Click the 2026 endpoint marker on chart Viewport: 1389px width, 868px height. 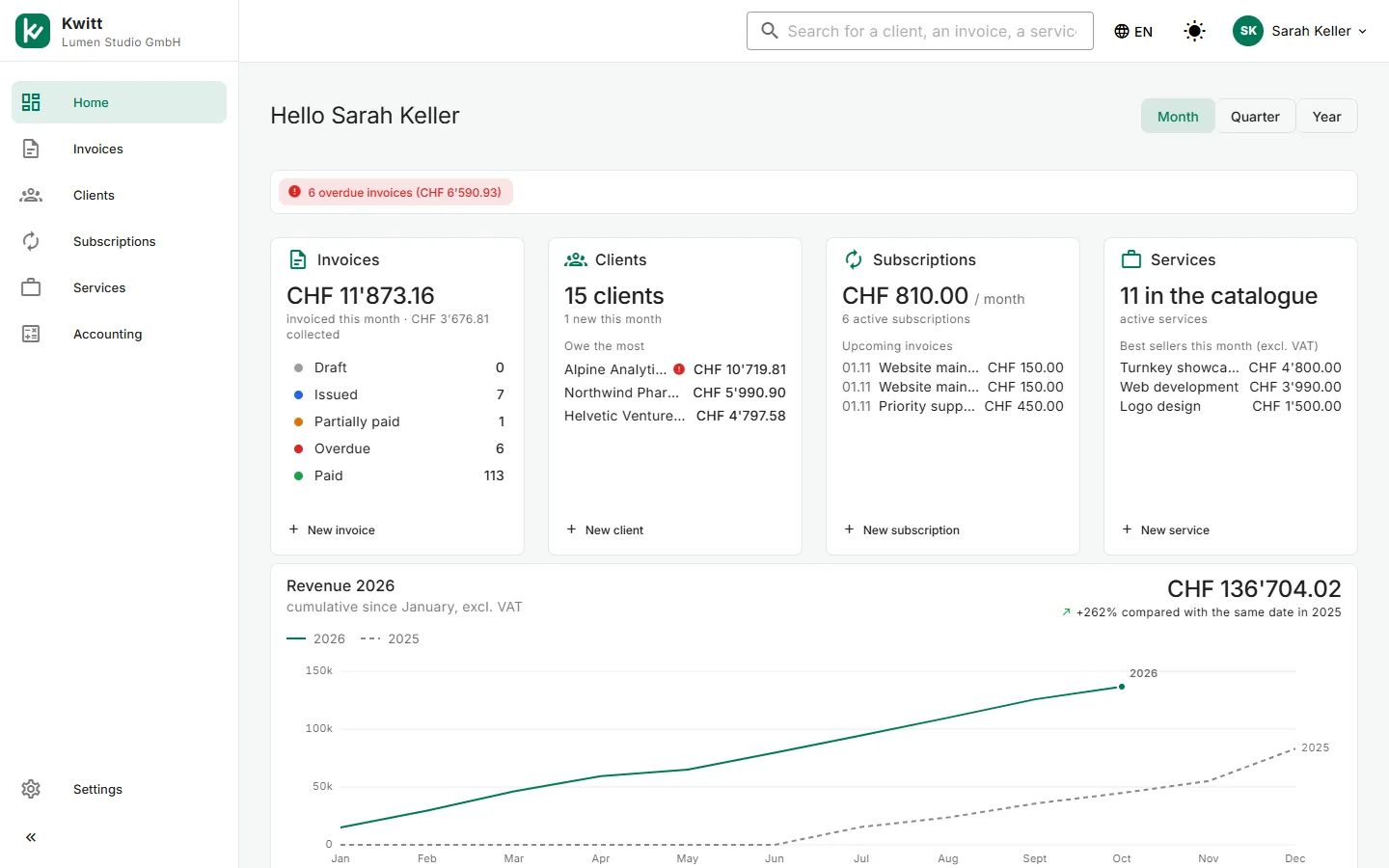point(1121,687)
